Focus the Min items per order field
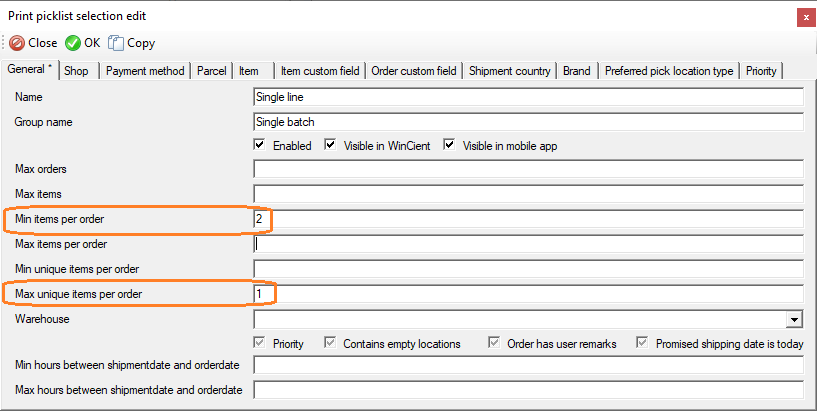The width and height of the screenshot is (817, 411). coord(528,219)
